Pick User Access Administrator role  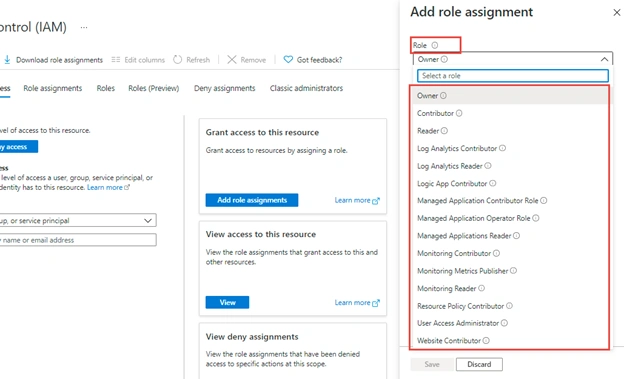click(511, 323)
